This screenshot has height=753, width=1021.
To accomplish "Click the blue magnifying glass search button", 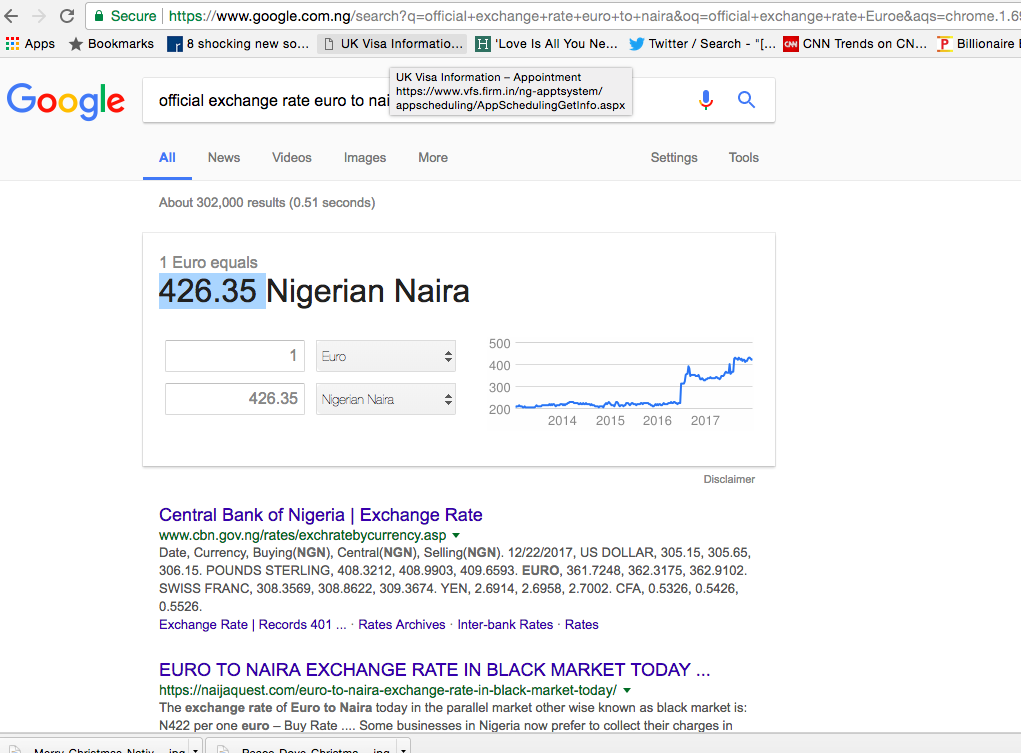I will [x=746, y=100].
